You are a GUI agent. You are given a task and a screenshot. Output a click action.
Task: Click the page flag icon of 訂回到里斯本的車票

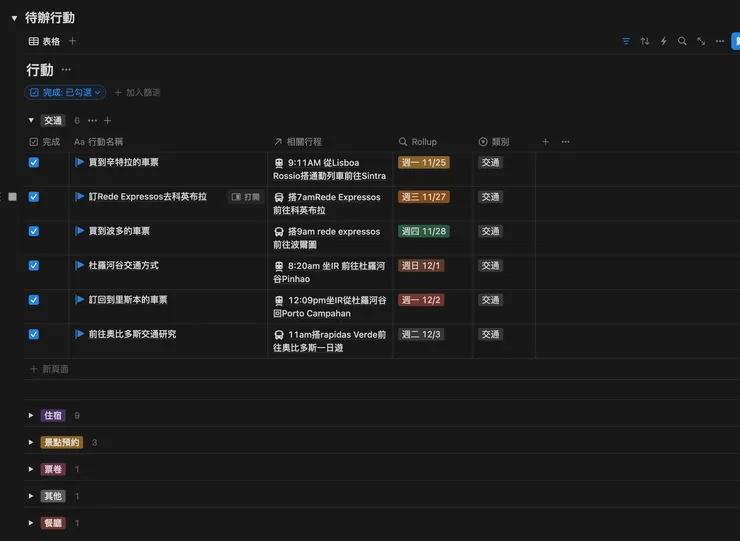point(80,300)
